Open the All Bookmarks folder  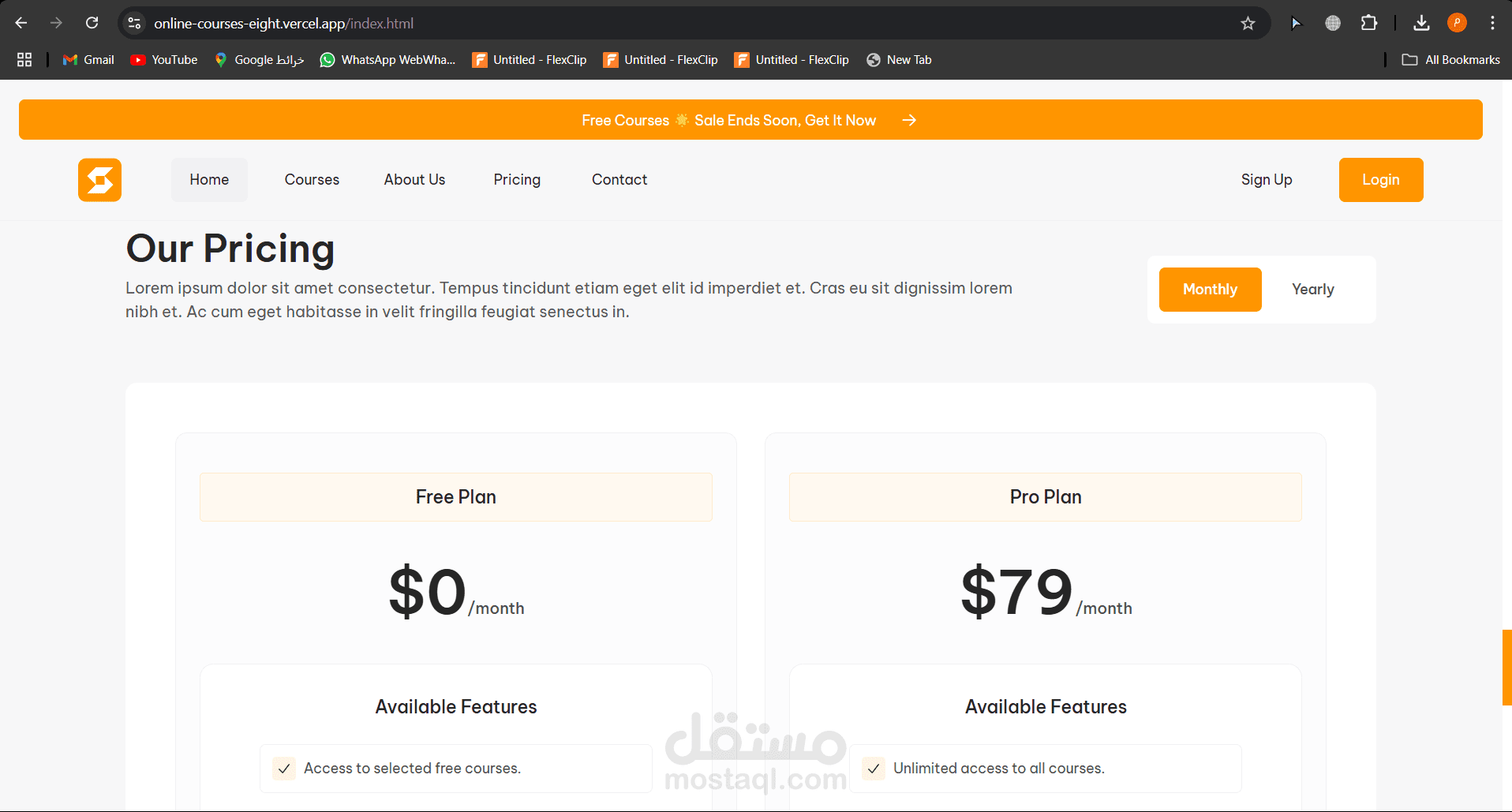1450,60
